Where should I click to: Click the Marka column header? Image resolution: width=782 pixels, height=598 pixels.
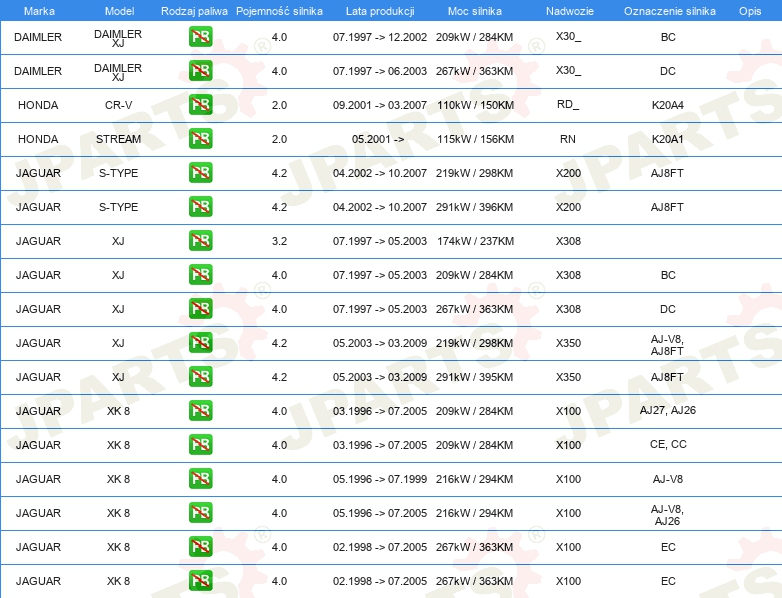[39, 11]
